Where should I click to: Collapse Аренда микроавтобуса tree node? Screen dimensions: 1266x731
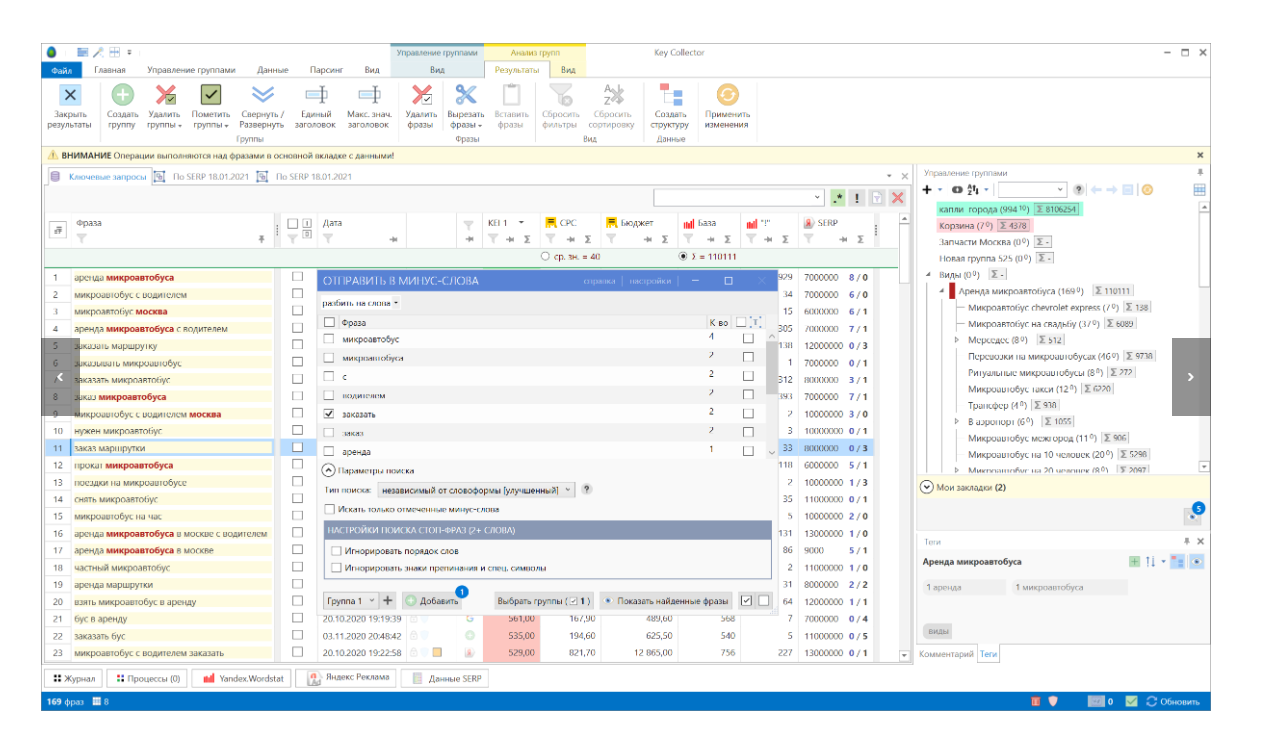(x=942, y=291)
